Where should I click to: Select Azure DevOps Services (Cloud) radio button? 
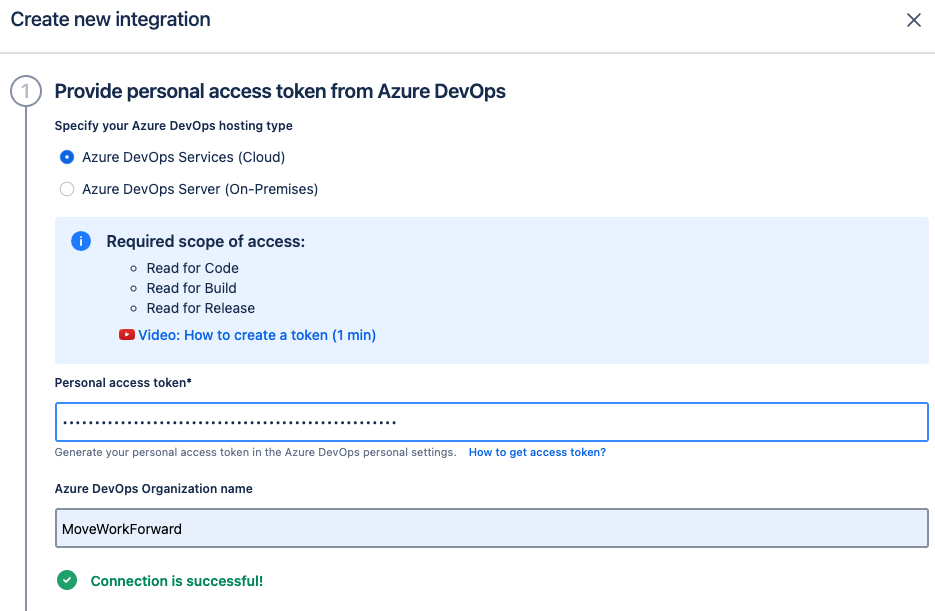(x=67, y=157)
